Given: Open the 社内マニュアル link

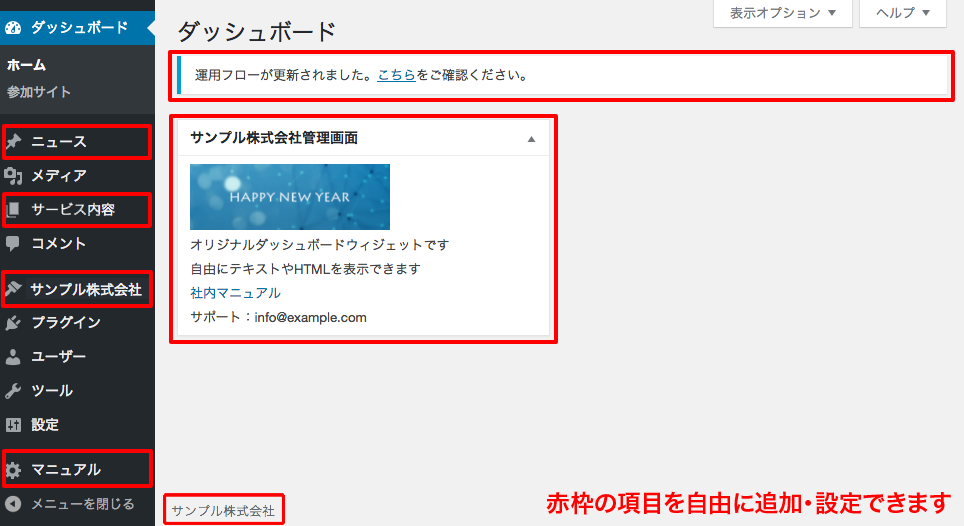Looking at the screenshot, I should point(235,294).
